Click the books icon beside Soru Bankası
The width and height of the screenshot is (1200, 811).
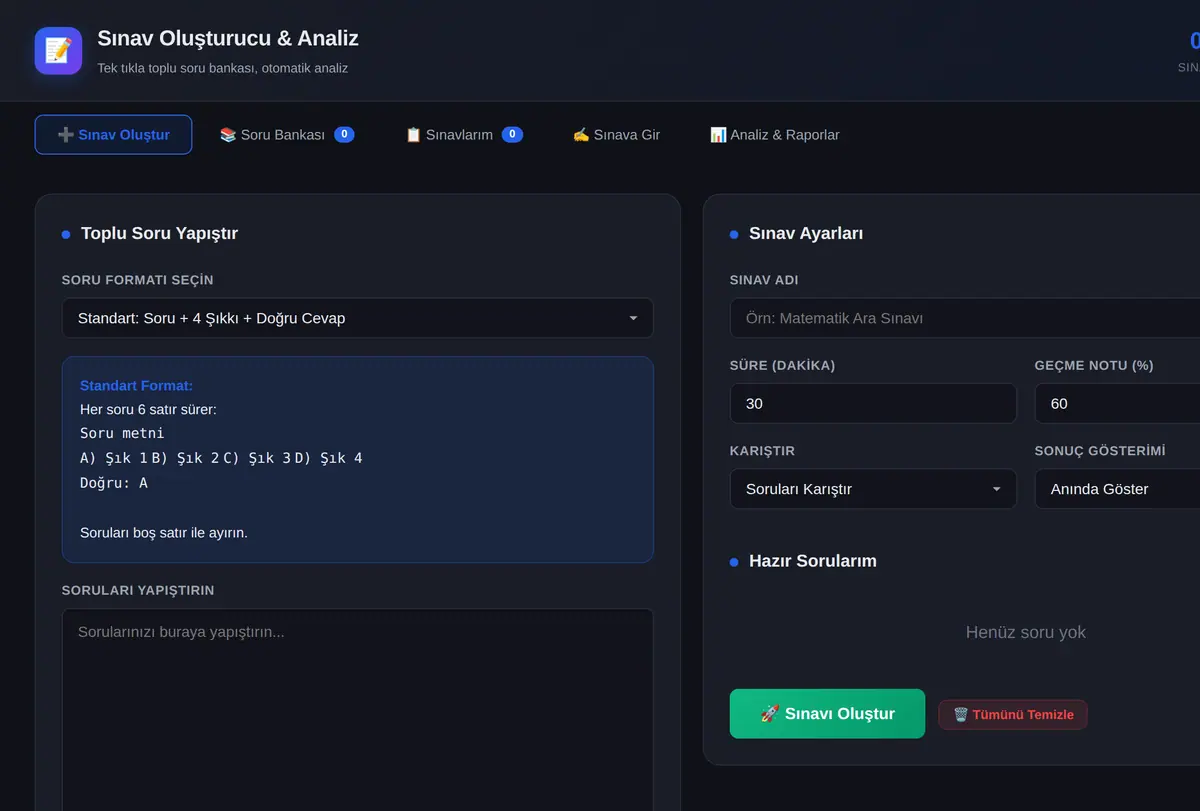[228, 135]
